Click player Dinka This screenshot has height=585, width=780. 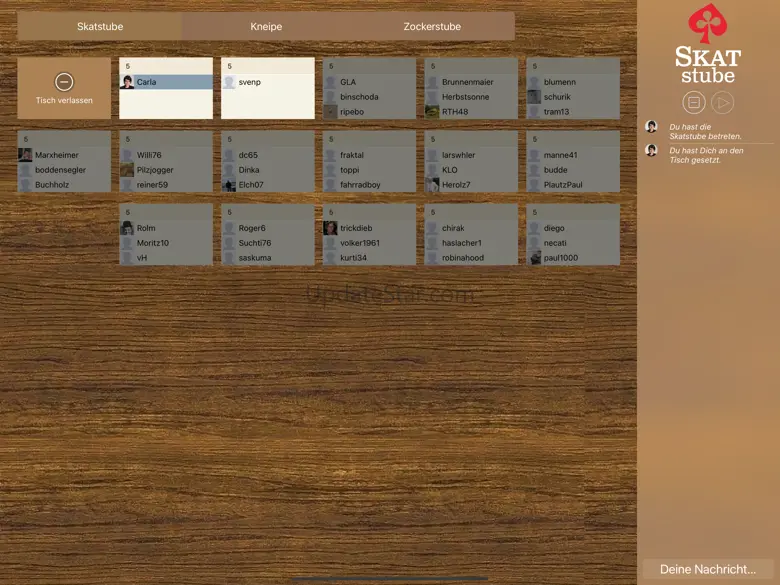coord(268,170)
